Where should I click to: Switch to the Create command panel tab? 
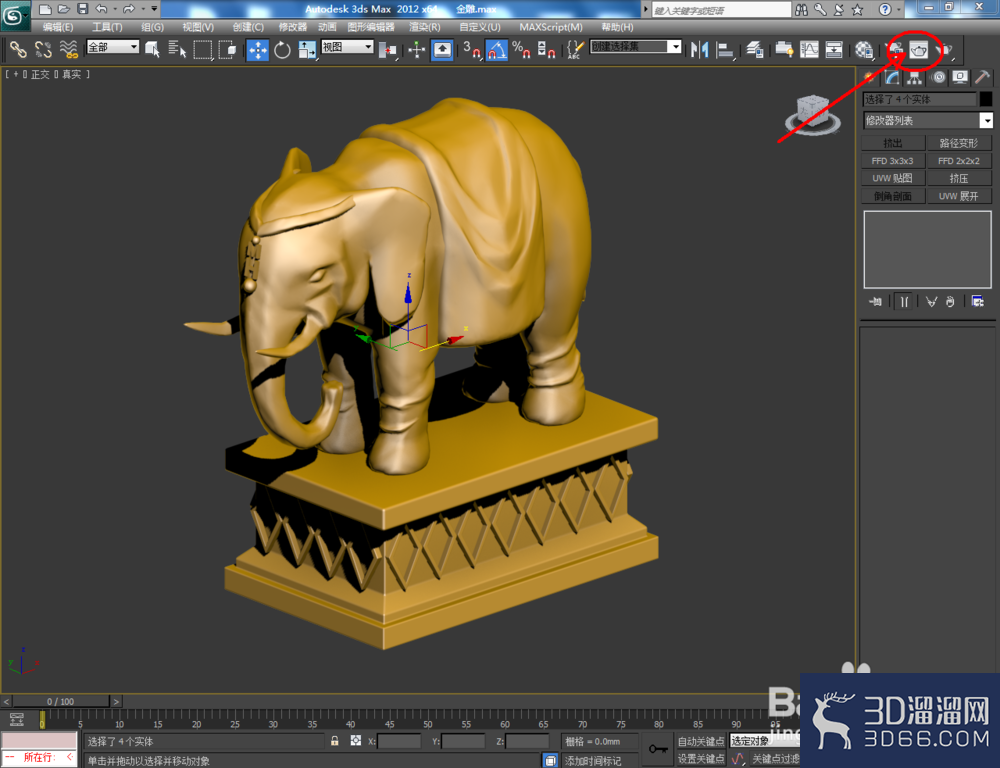coord(869,77)
